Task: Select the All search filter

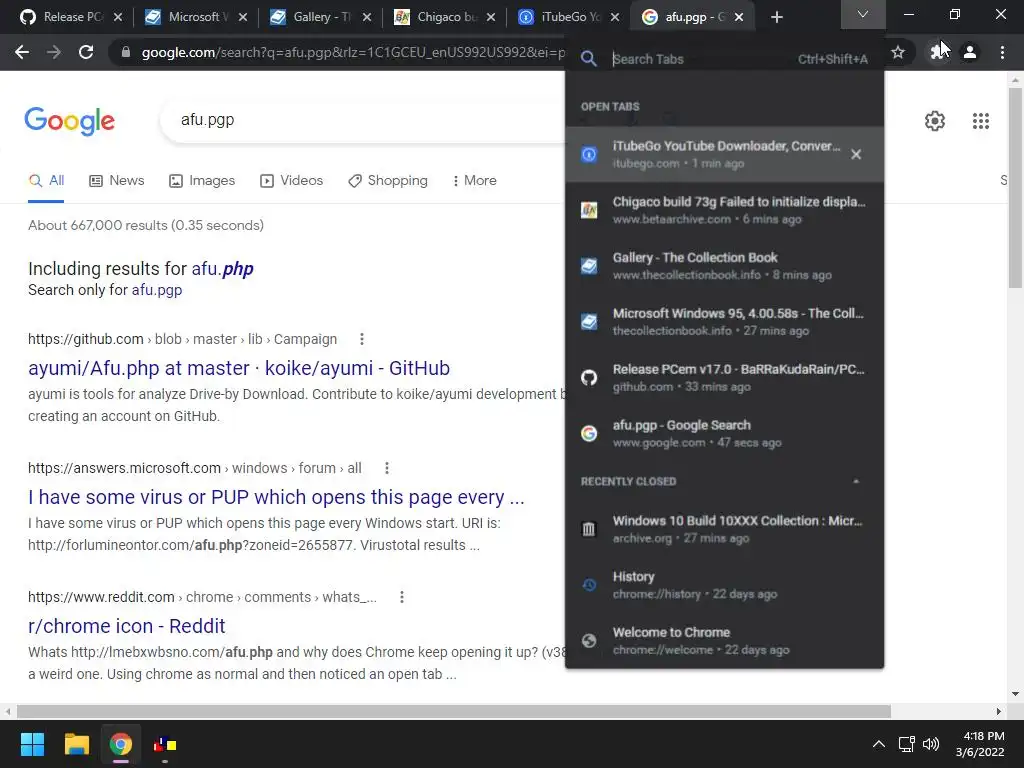Action: [x=46, y=181]
